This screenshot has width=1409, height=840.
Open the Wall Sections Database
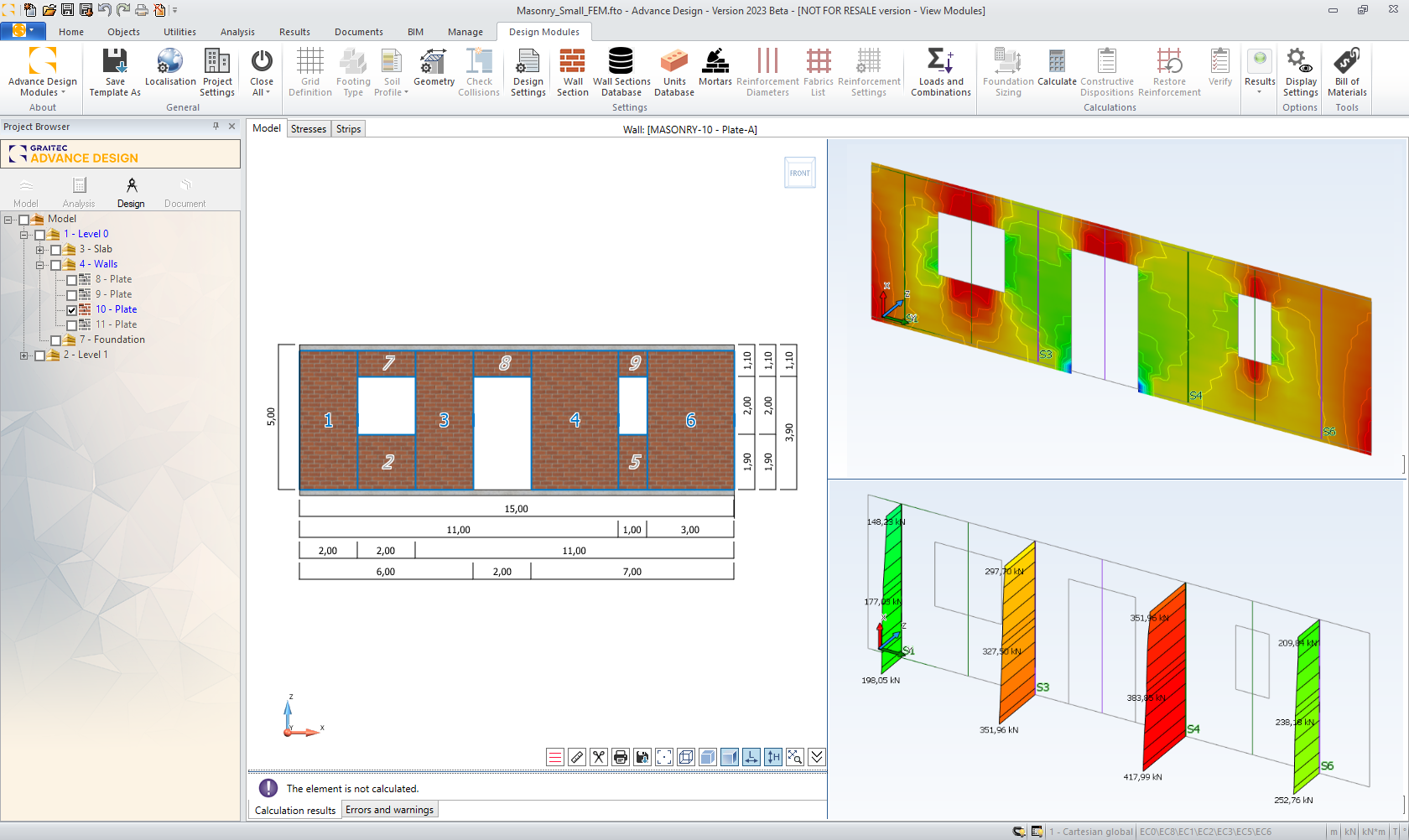pos(621,72)
